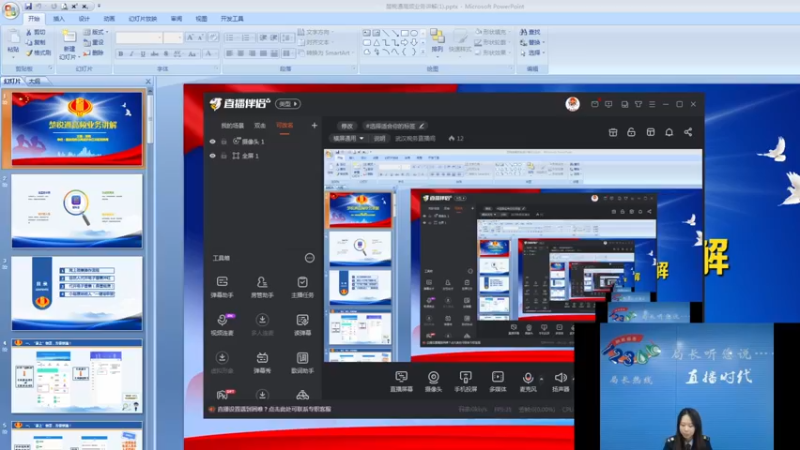This screenshot has width=800, height=450.
Task: Open the 读弹幕 tool icon
Action: click(x=302, y=324)
